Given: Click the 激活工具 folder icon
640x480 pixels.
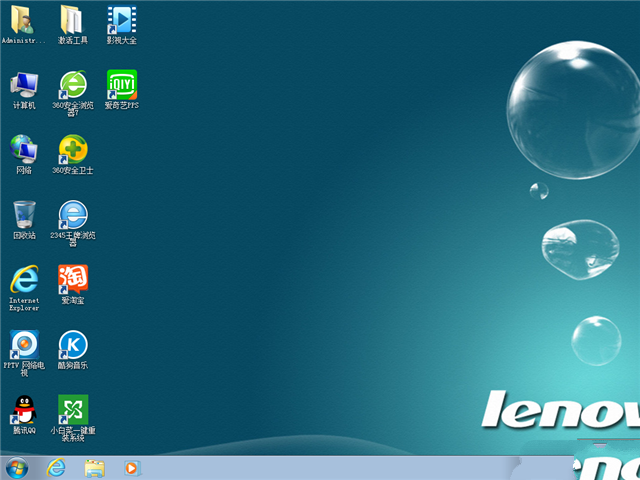Looking at the screenshot, I should 72,20.
